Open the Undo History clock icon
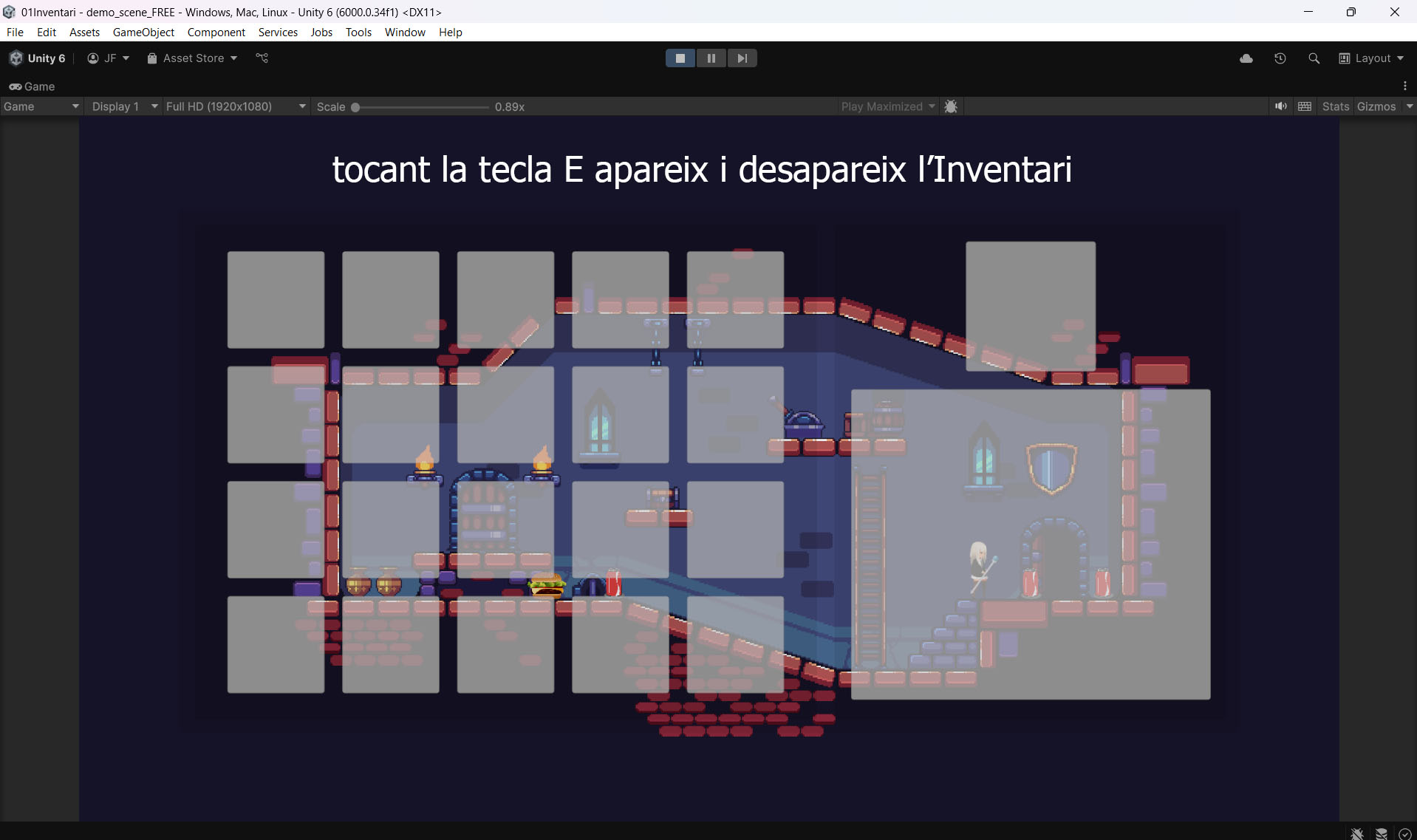Viewport: 1417px width, 840px height. (x=1280, y=58)
